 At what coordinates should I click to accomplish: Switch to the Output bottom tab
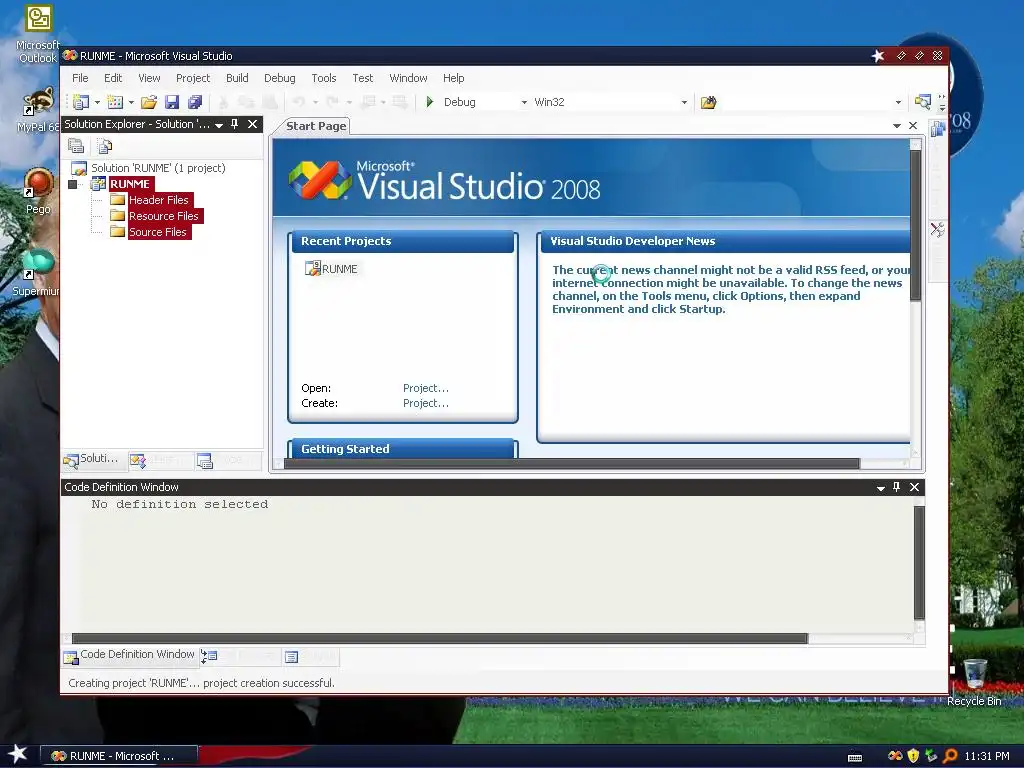311,656
